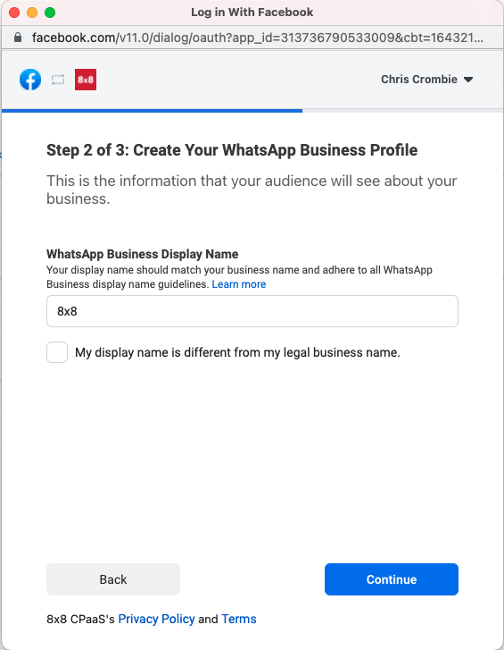Click the blue Continue button

pyautogui.click(x=391, y=579)
